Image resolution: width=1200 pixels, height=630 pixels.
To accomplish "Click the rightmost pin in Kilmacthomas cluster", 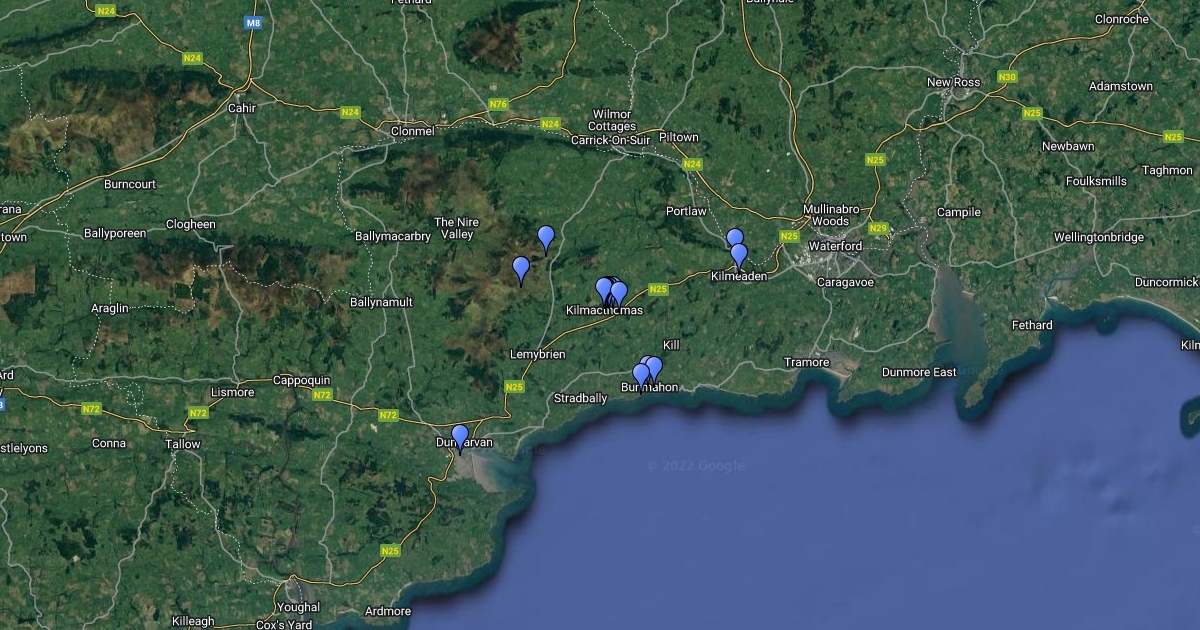I will (619, 294).
